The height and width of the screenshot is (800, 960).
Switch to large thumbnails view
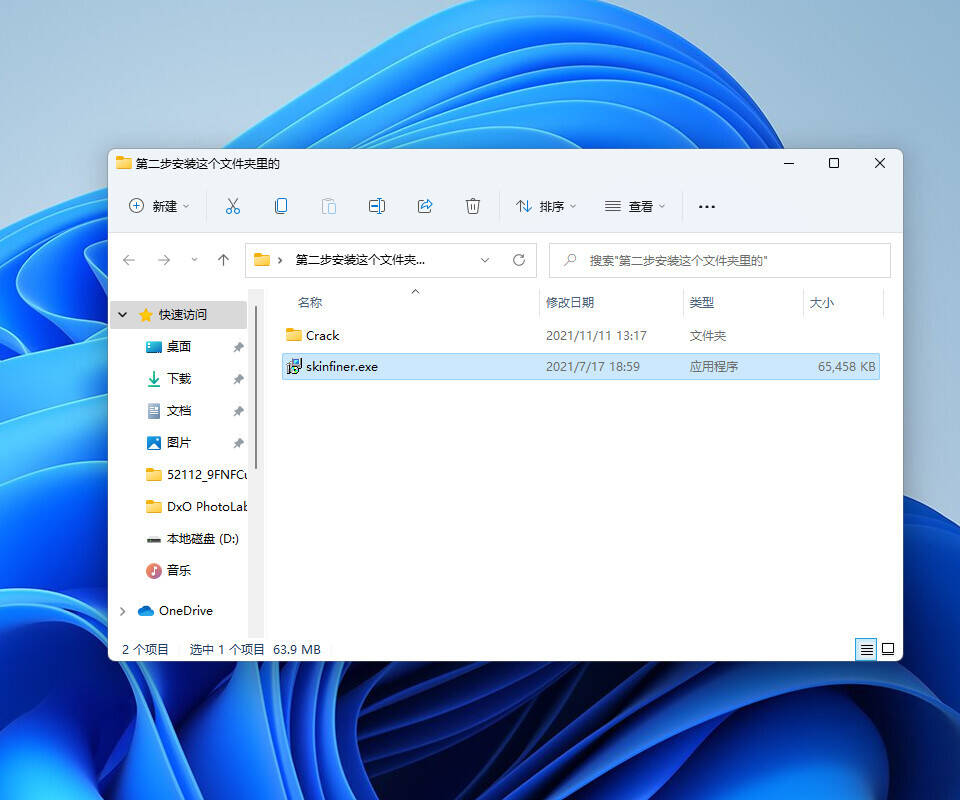click(887, 649)
